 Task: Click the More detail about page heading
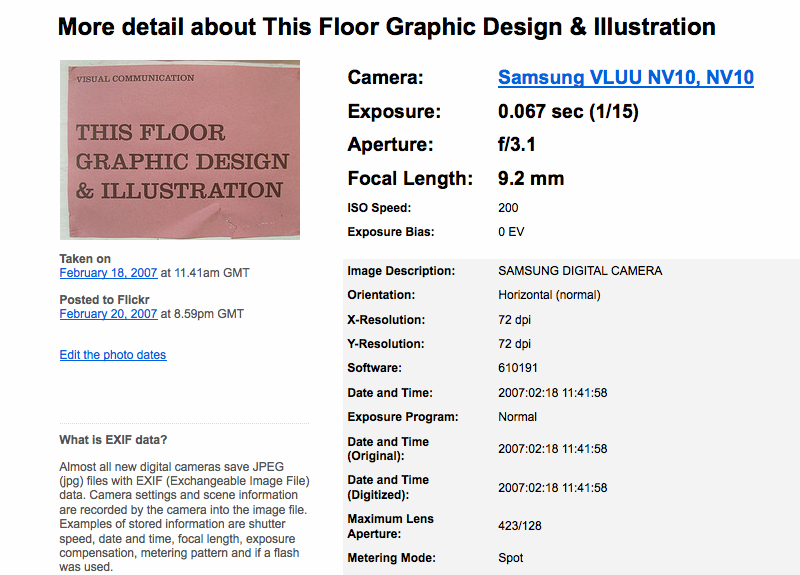click(x=386, y=27)
